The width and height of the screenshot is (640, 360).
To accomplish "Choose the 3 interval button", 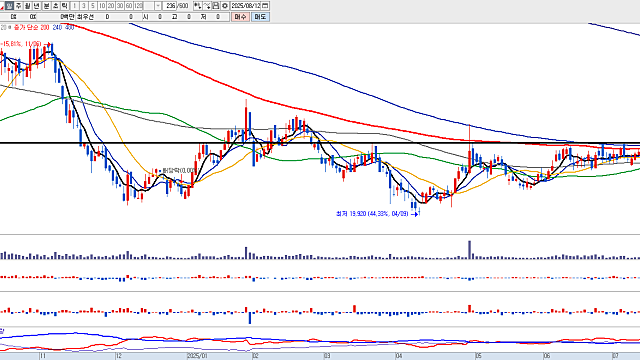I will pyautogui.click(x=84, y=6).
